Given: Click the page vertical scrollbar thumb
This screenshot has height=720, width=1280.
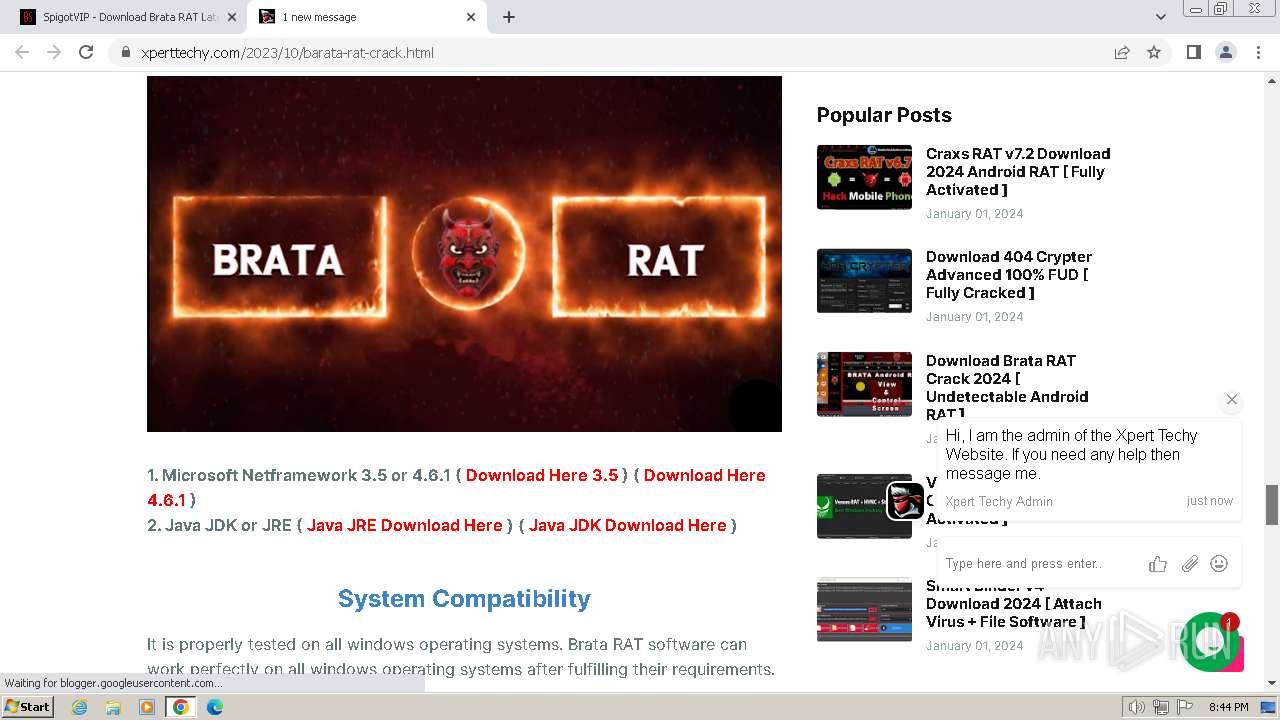Looking at the screenshot, I should click(x=1272, y=505).
